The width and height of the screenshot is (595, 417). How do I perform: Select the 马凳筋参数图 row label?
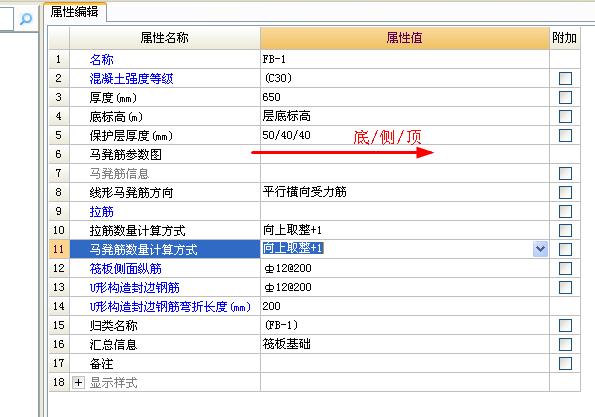pyautogui.click(x=126, y=154)
